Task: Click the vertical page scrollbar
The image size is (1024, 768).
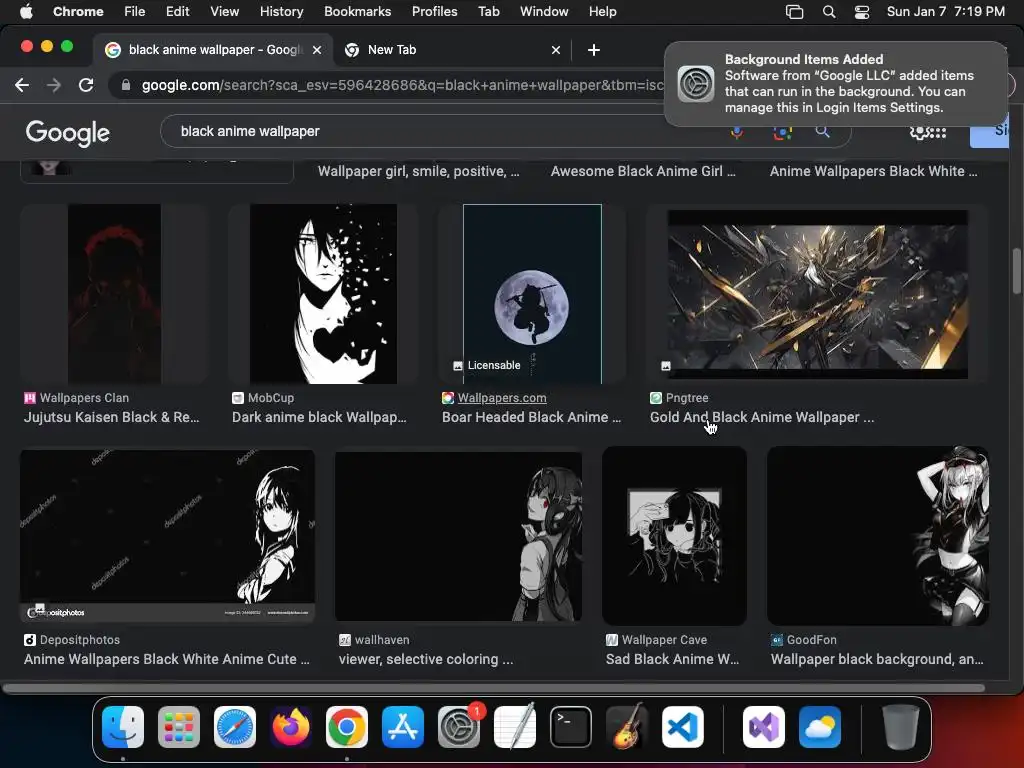Action: [1017, 271]
